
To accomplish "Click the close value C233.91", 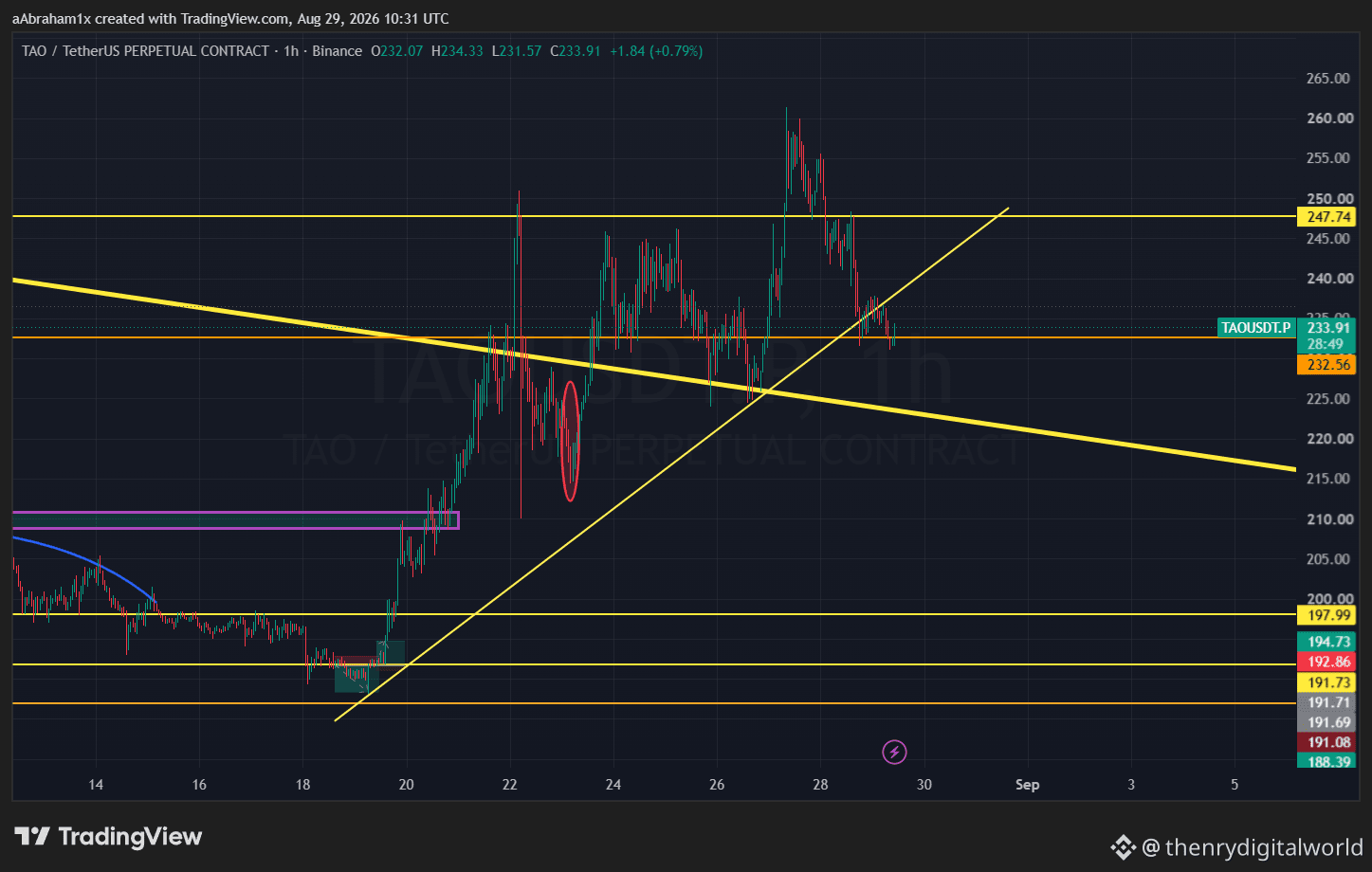I will [575, 51].
